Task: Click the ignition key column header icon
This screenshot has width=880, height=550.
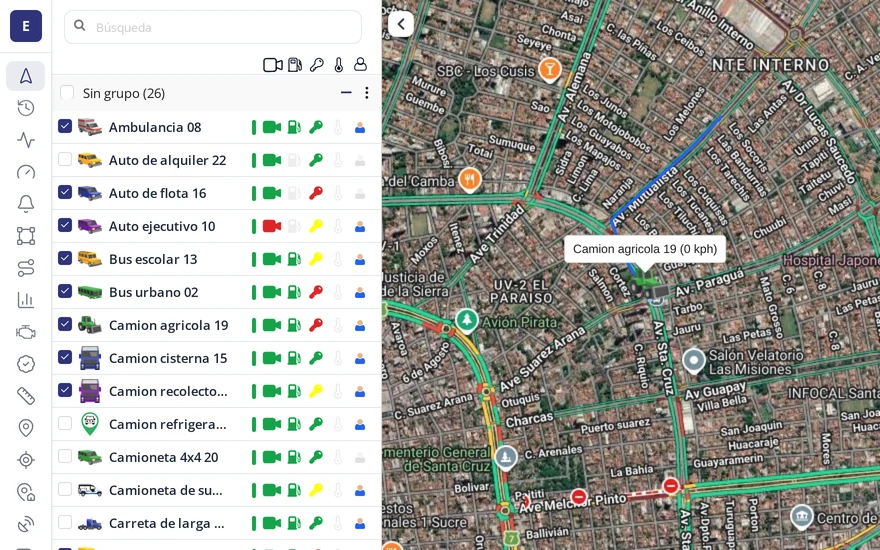Action: point(317,65)
